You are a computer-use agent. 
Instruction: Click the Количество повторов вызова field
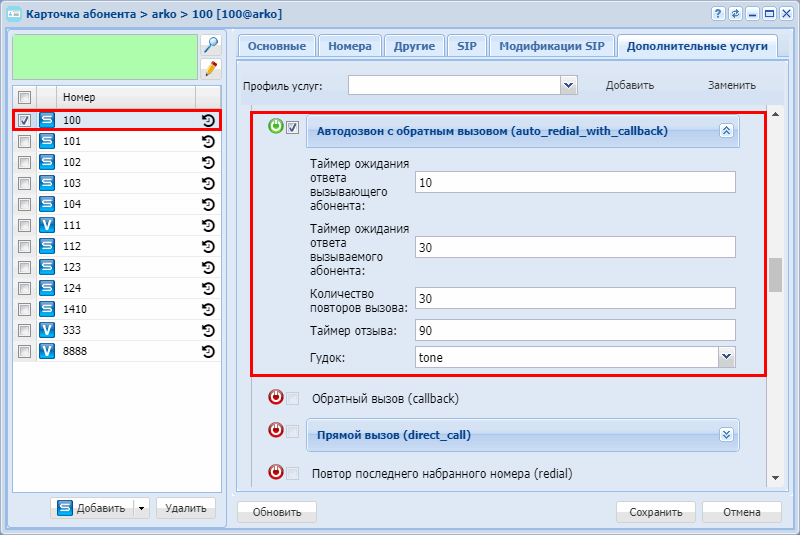(x=575, y=298)
